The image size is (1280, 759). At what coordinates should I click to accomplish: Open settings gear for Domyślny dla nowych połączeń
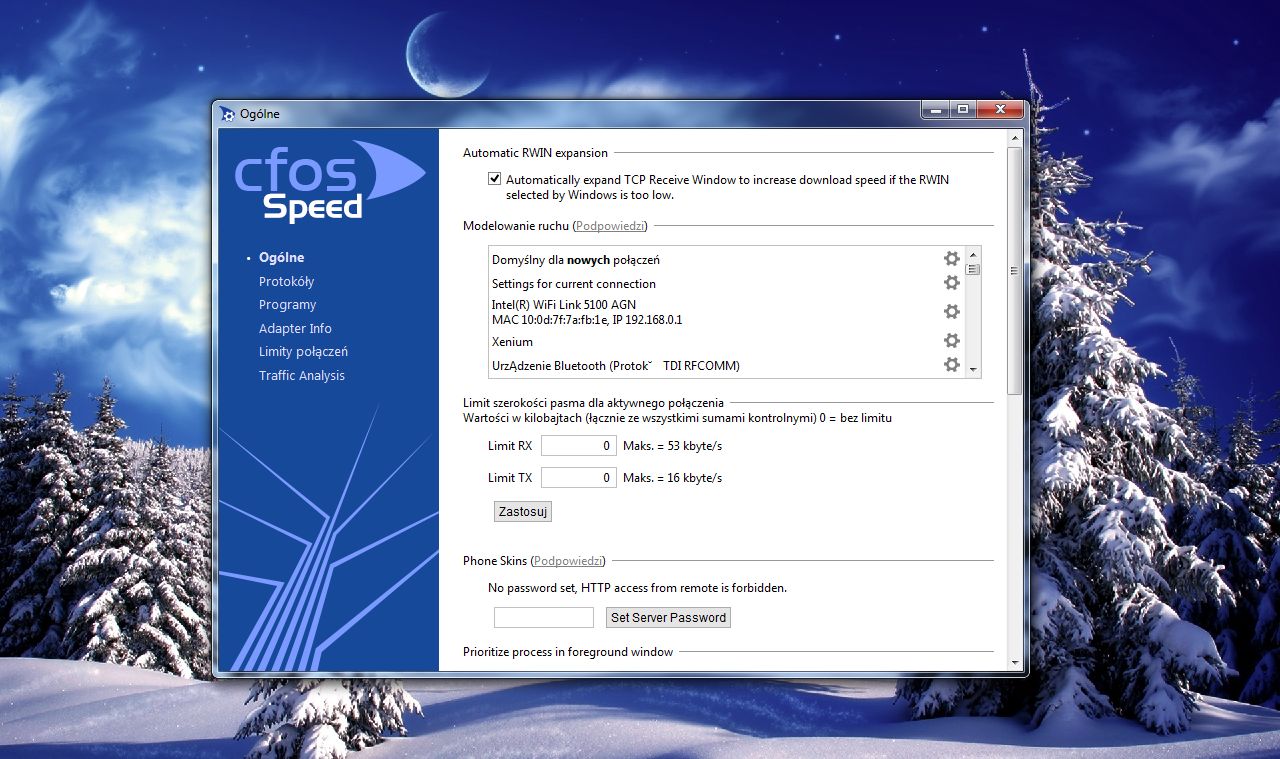pos(951,259)
